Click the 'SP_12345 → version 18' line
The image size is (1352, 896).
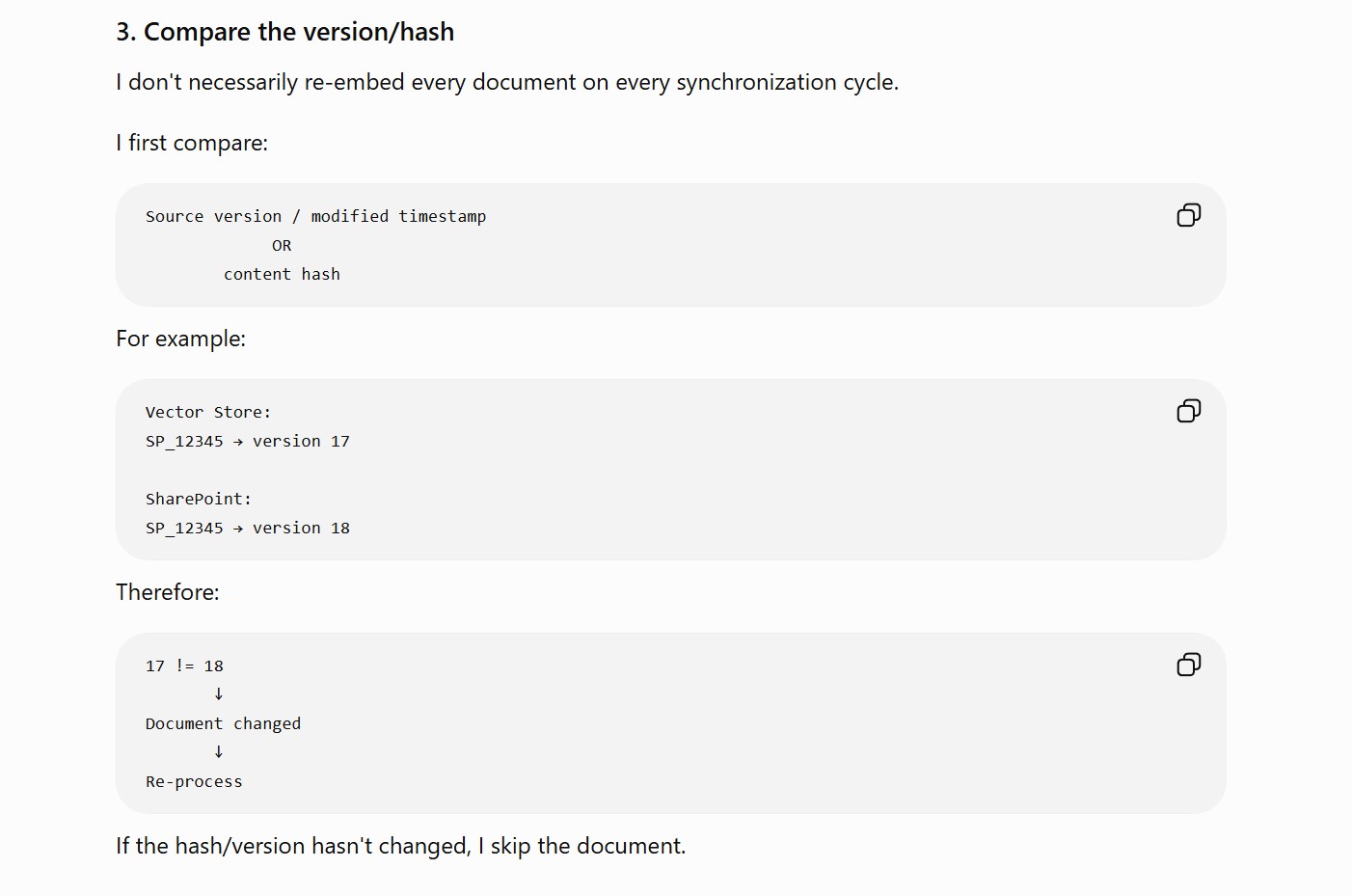tap(248, 528)
